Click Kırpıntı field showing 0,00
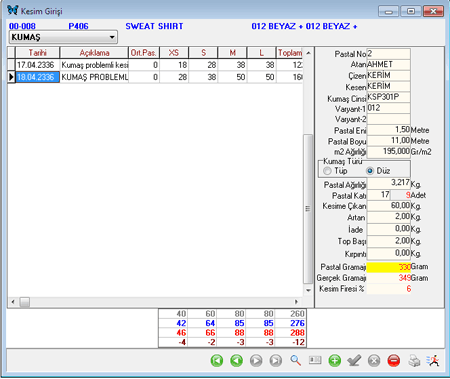The image size is (450, 379). click(388, 253)
